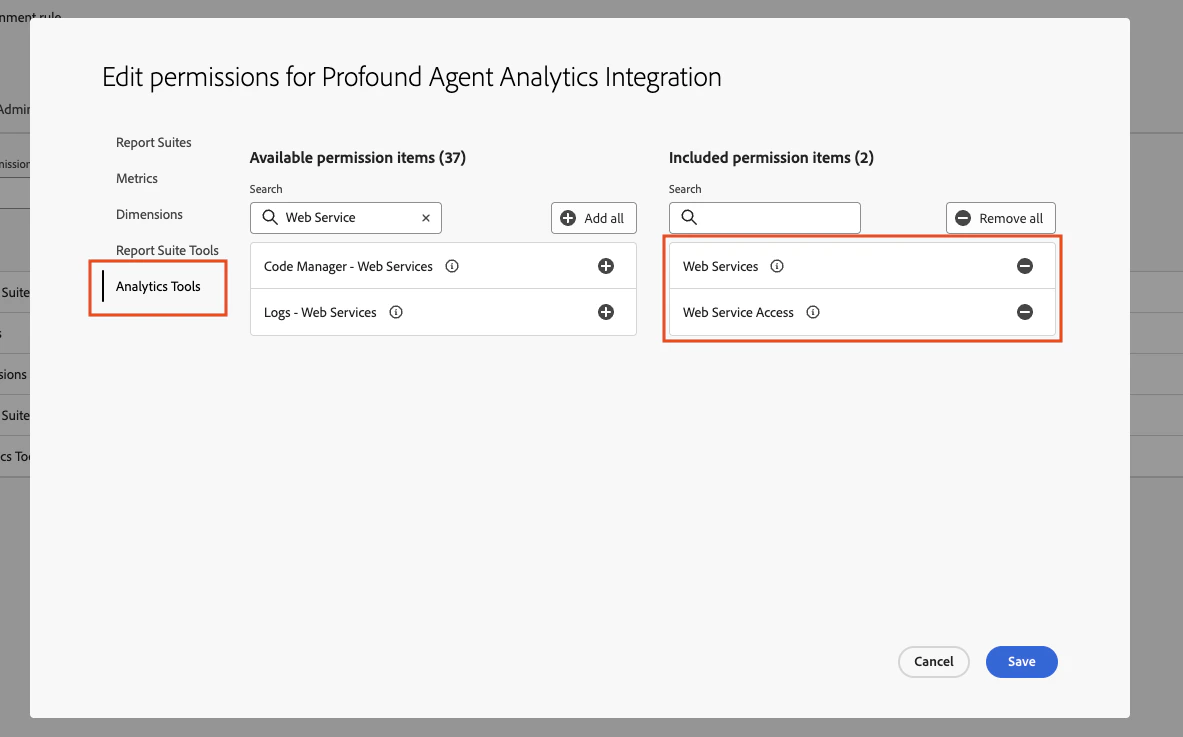Screen dimensions: 1183x737
Task: Show info for Code Manager - Web Services
Action: tap(452, 266)
